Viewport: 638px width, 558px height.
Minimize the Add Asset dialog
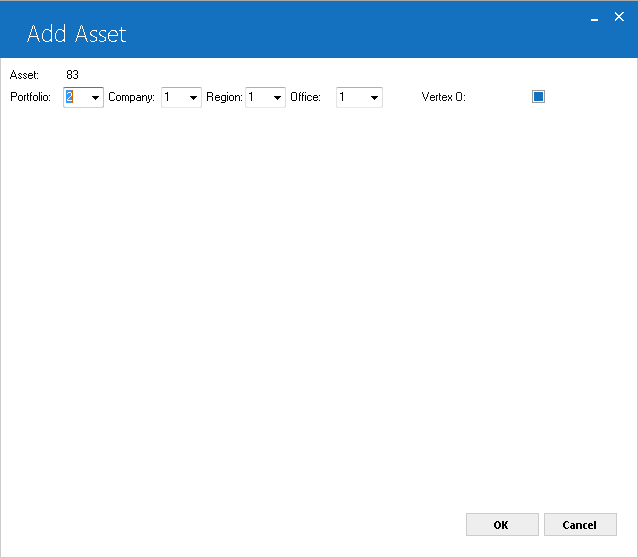point(594,19)
